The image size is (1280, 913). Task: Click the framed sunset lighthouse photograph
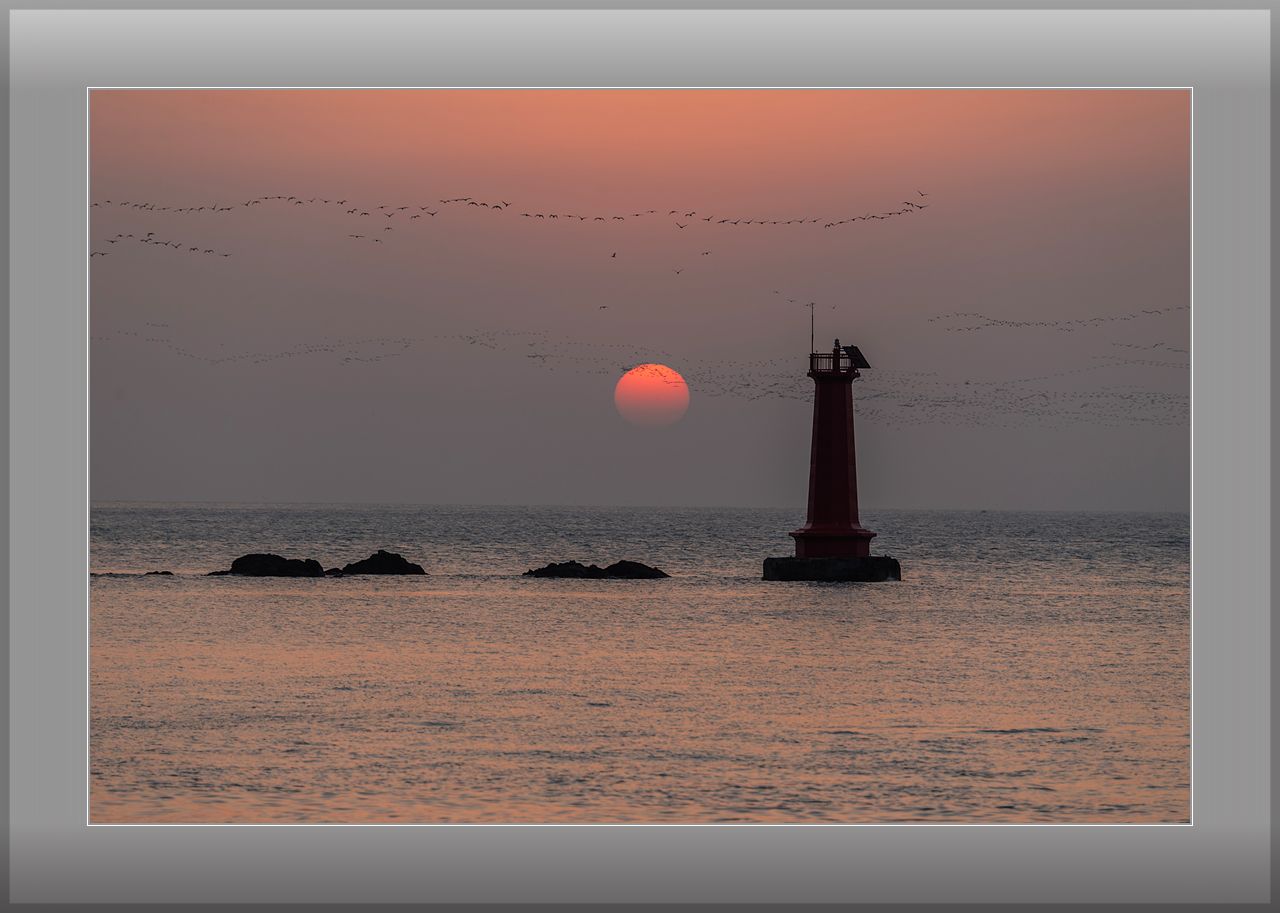[x=640, y=456]
